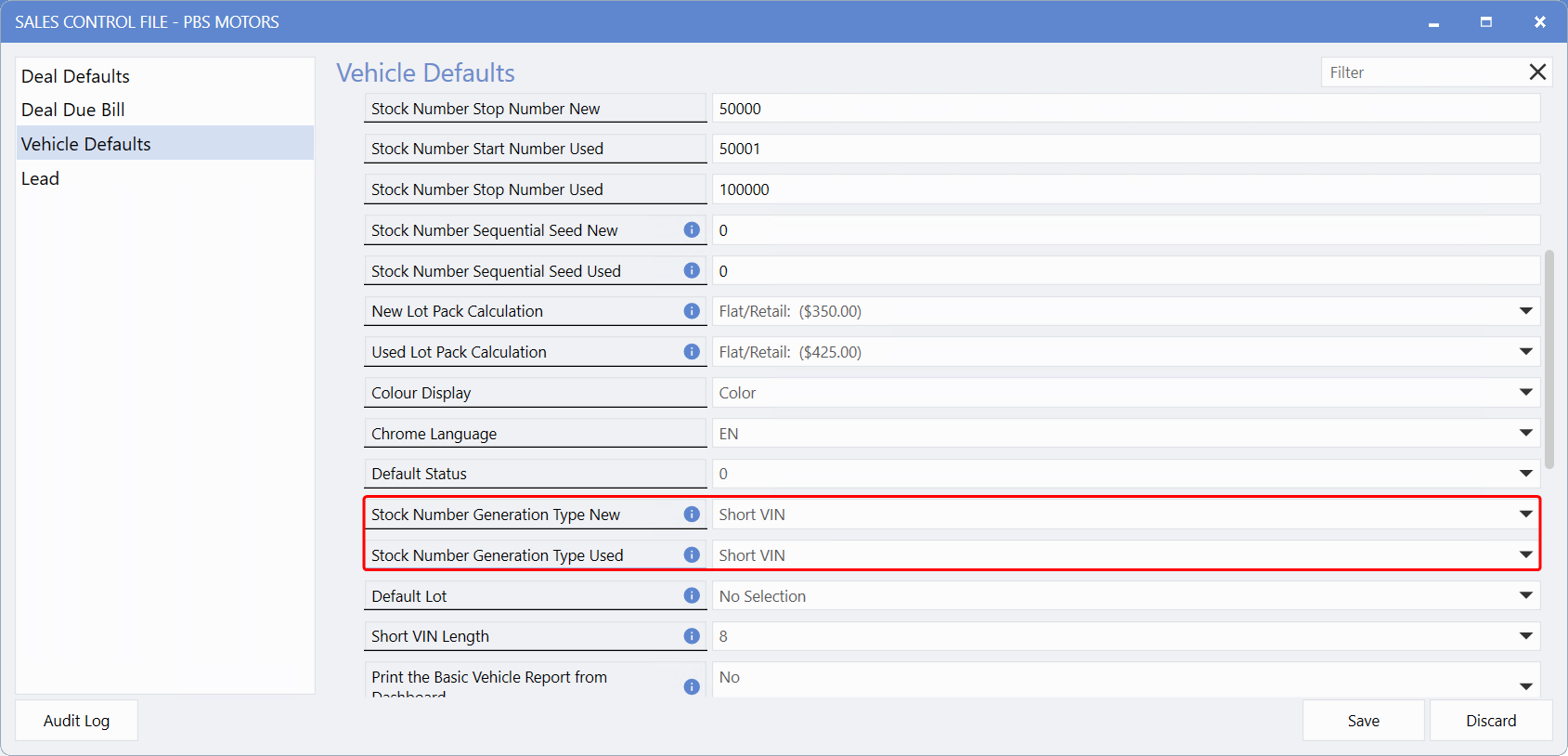Click info icon for Stock Number Generation Type New
The height and width of the screenshot is (756, 1568).
(692, 515)
